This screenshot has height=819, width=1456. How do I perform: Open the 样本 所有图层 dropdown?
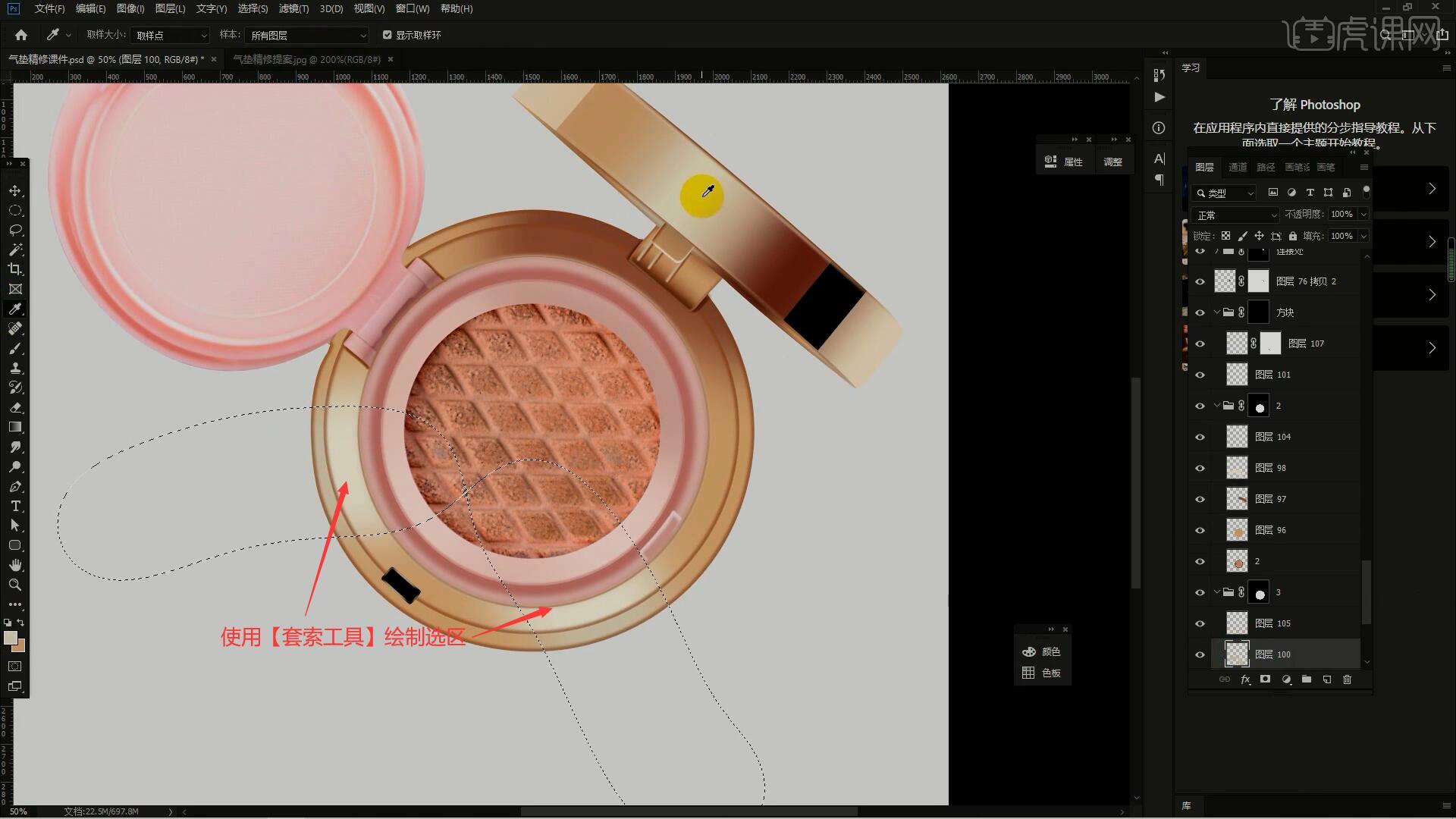[307, 36]
